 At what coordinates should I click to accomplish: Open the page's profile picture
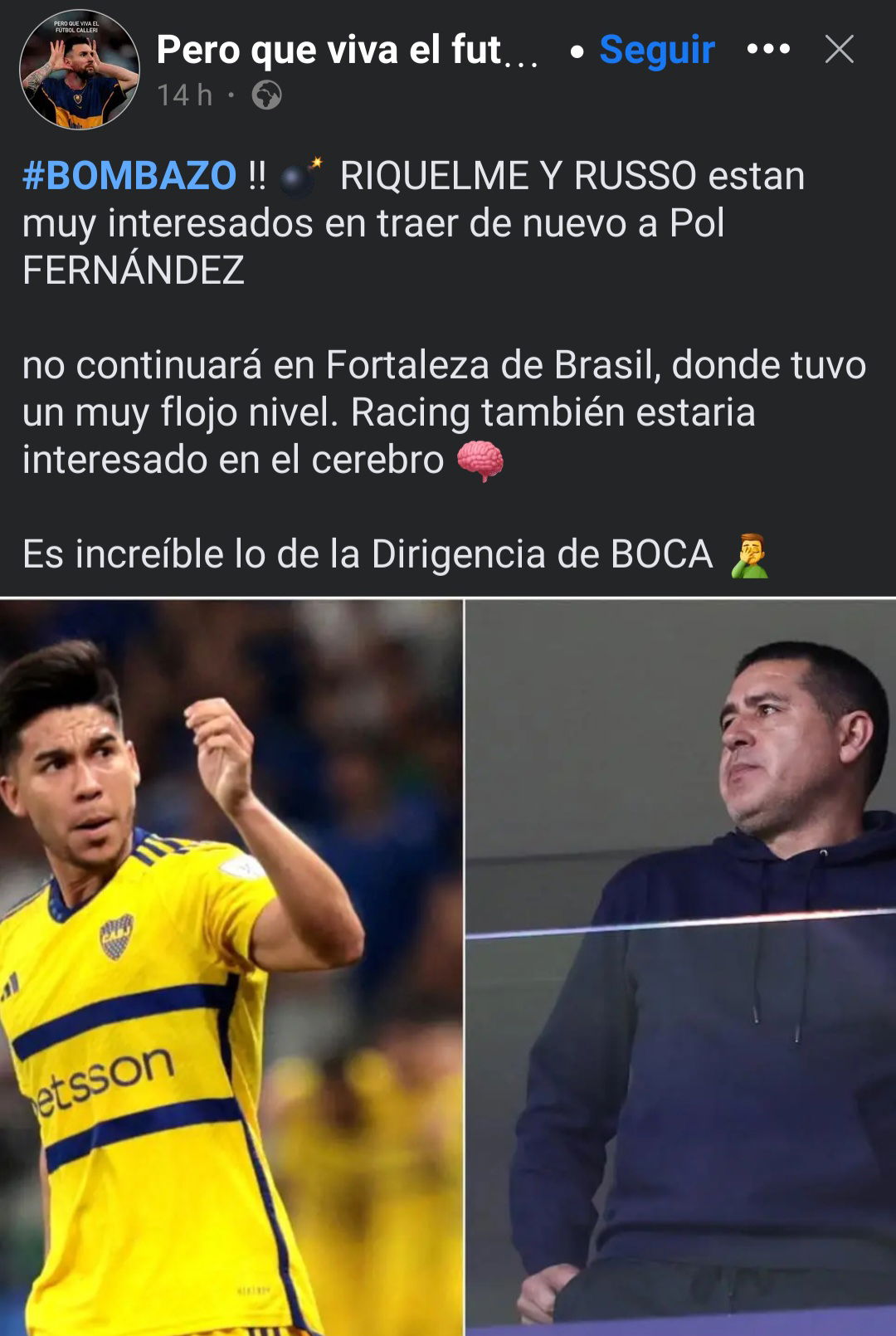tap(80, 70)
